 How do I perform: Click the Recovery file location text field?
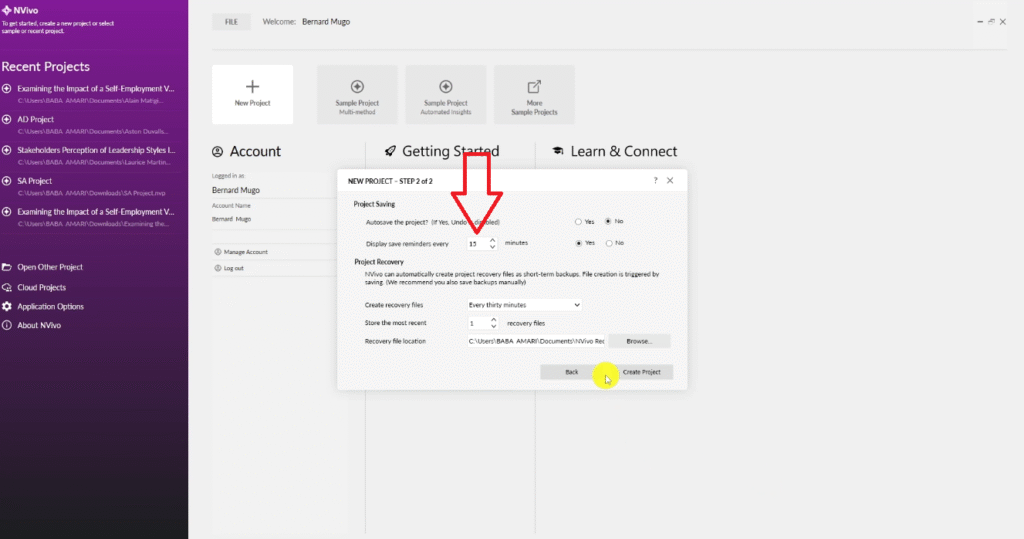tap(536, 341)
